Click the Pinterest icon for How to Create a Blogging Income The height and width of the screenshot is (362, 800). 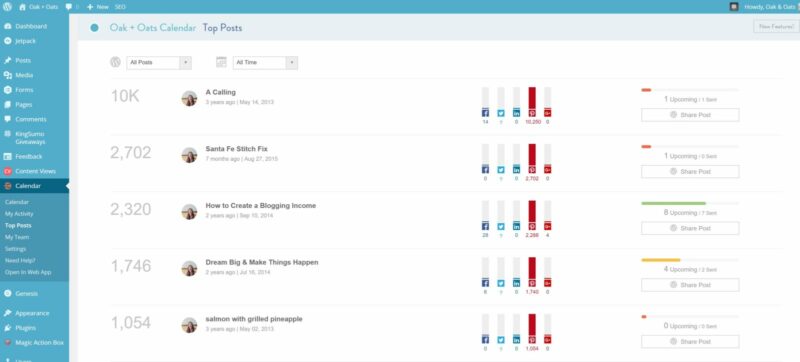532,226
